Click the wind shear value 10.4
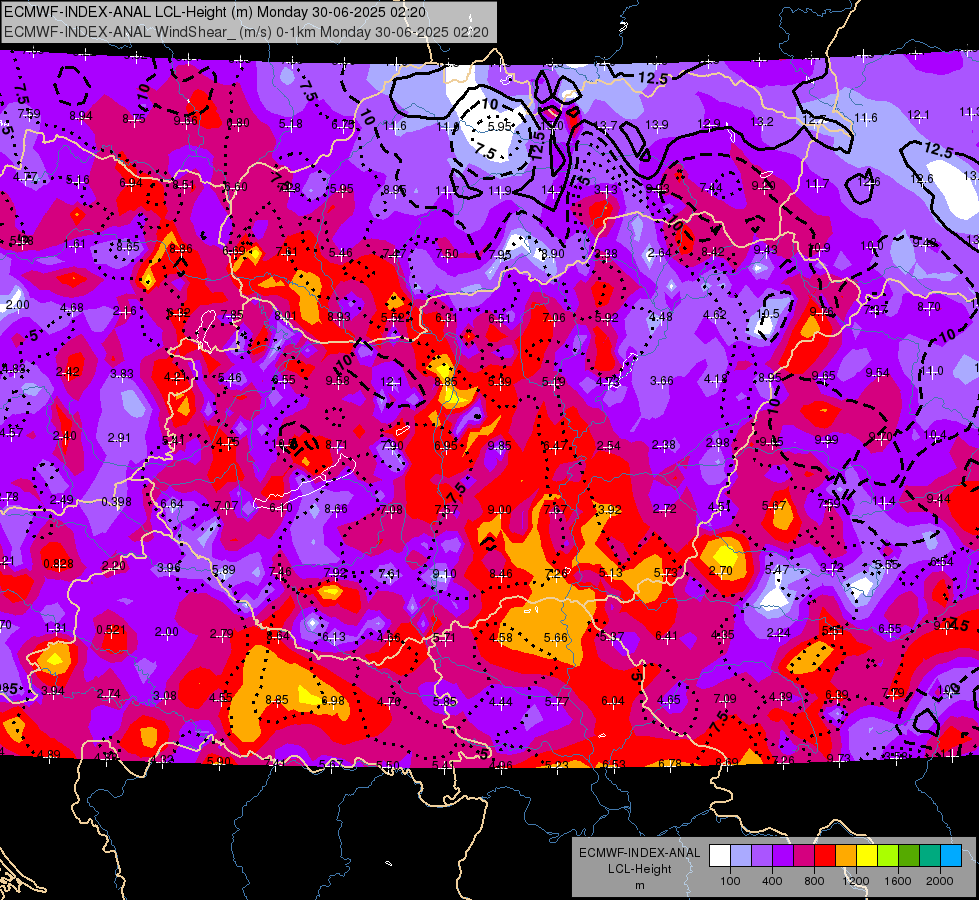This screenshot has width=979, height=900. click(x=935, y=435)
